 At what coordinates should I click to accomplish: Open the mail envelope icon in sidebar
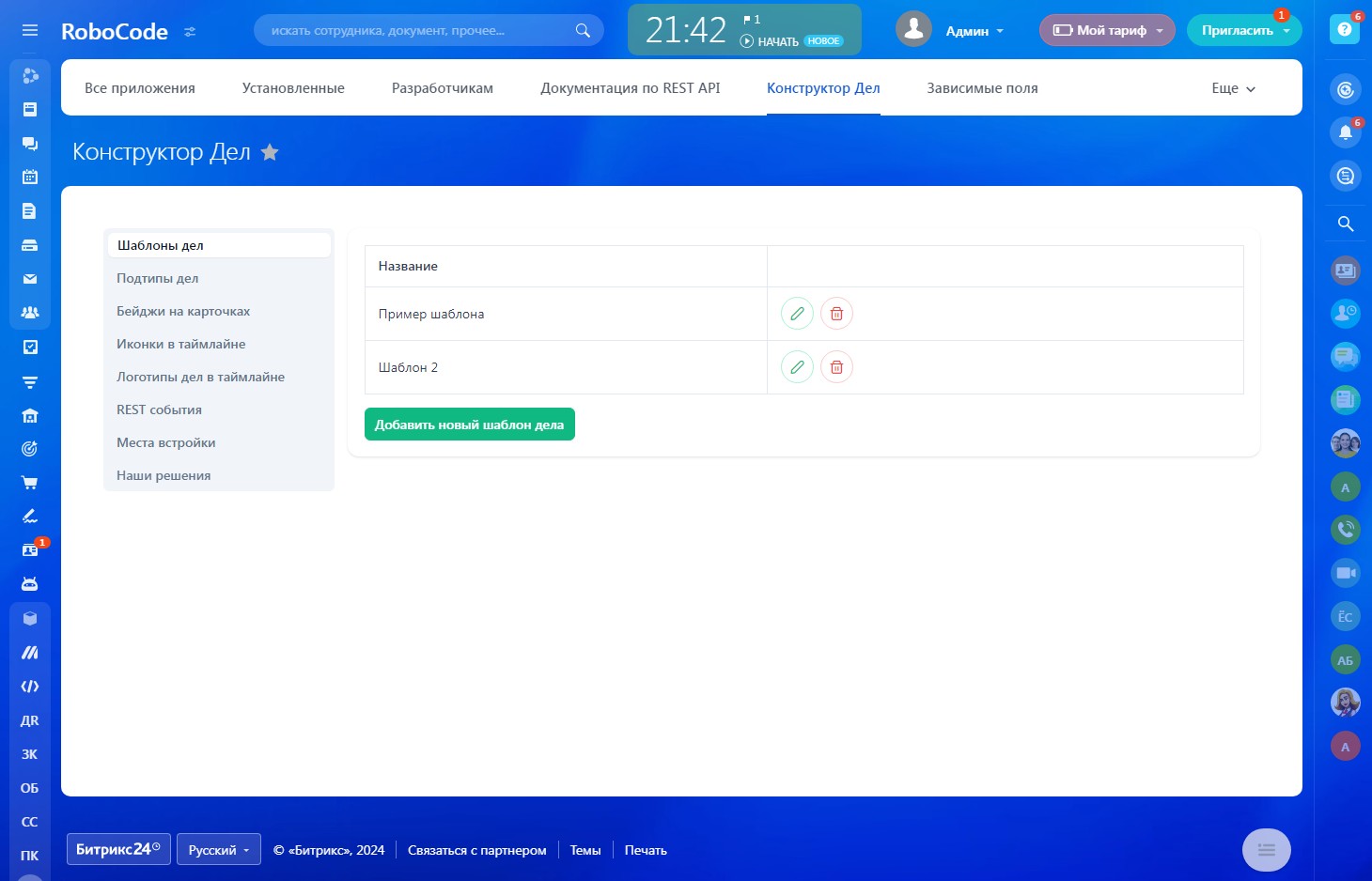(x=30, y=279)
